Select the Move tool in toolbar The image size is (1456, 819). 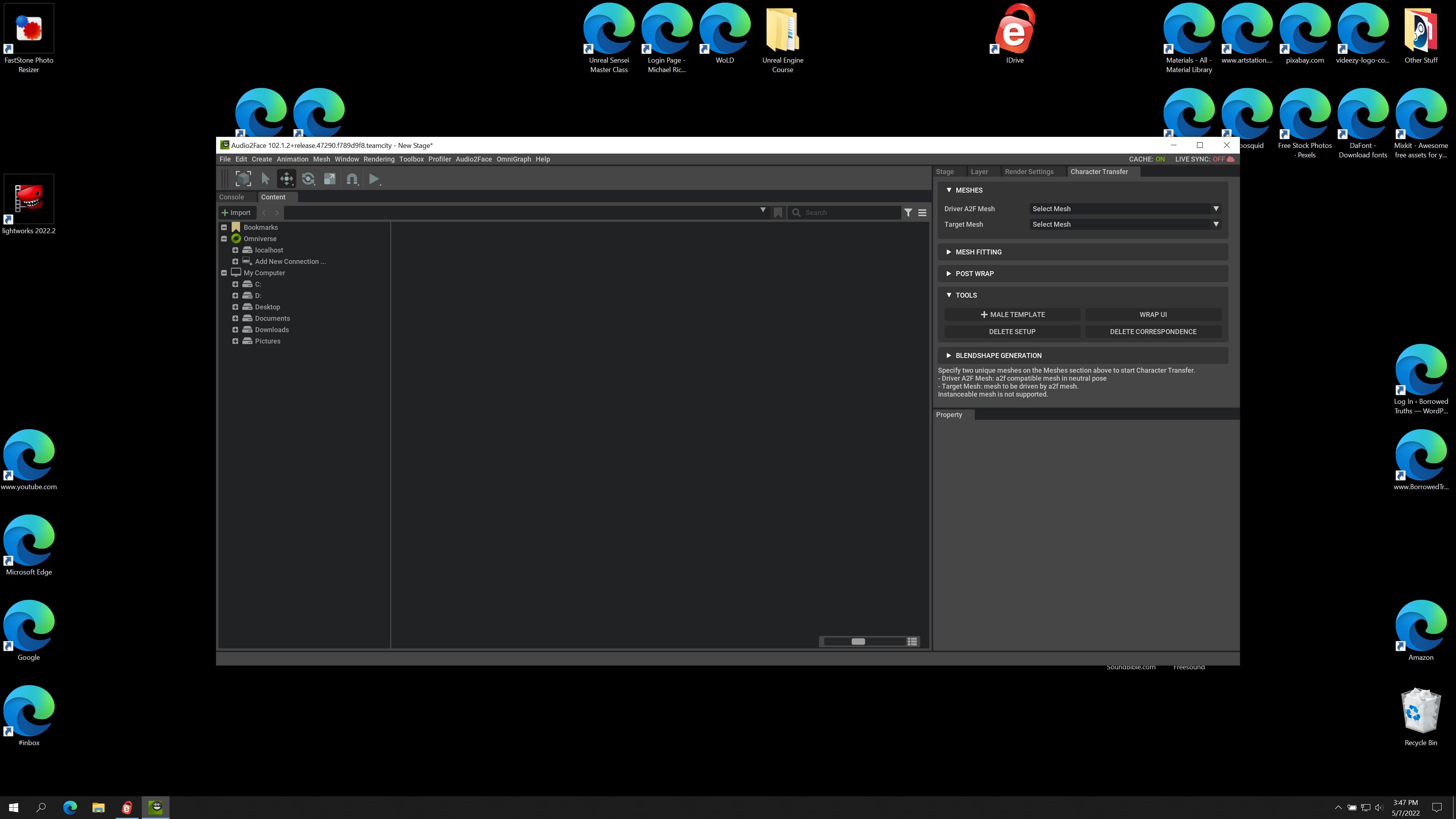tap(287, 179)
